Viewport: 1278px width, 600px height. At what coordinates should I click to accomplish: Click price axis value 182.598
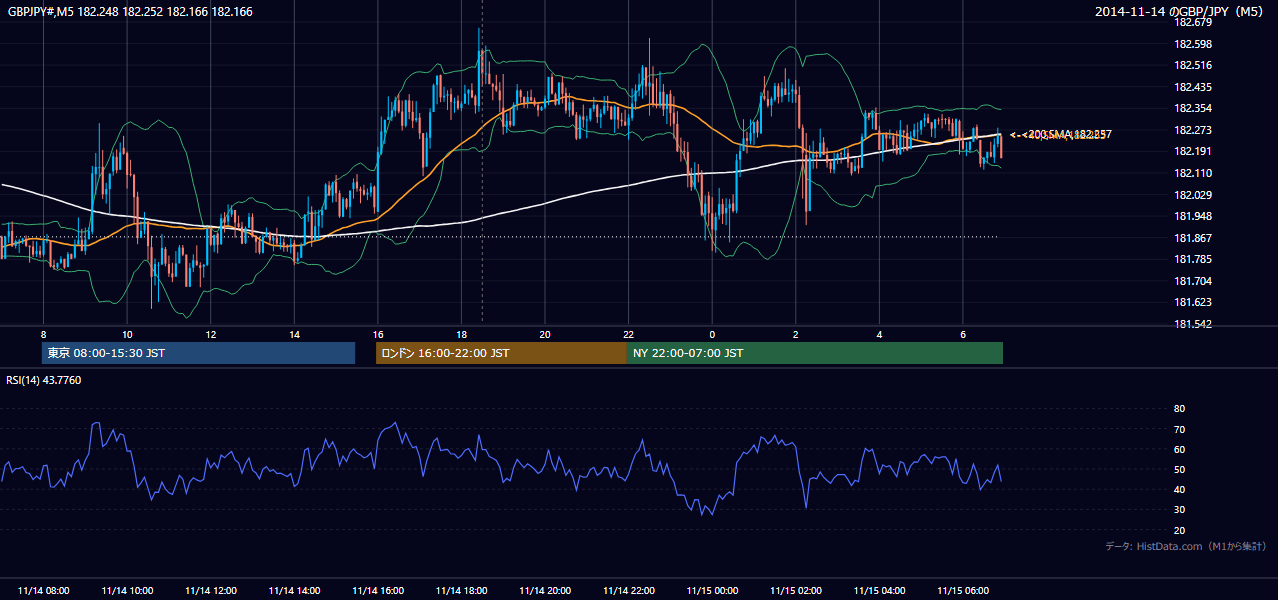pos(1192,44)
